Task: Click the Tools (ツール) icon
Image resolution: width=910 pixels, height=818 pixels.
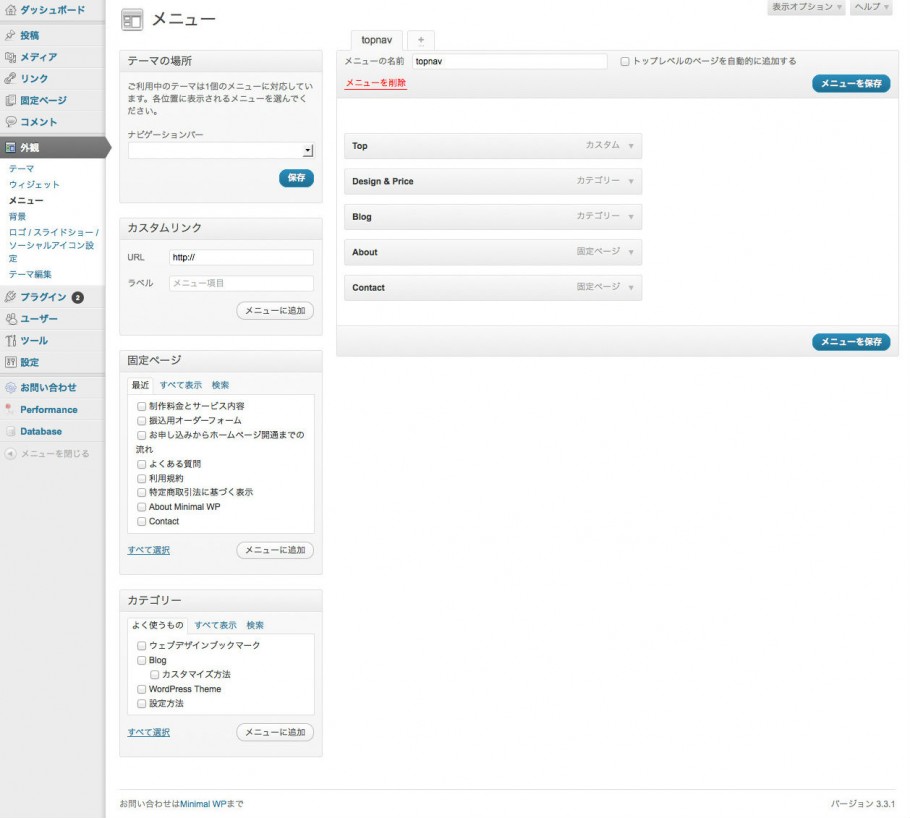Action: point(10,341)
